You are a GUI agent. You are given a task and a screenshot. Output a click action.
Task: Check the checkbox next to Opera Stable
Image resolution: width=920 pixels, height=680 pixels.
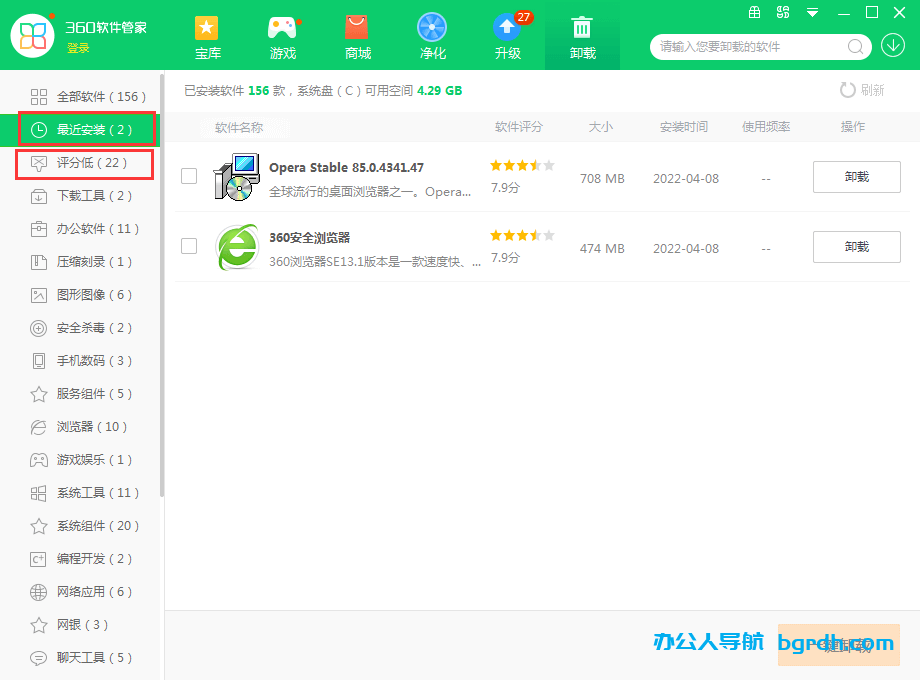pyautogui.click(x=188, y=176)
